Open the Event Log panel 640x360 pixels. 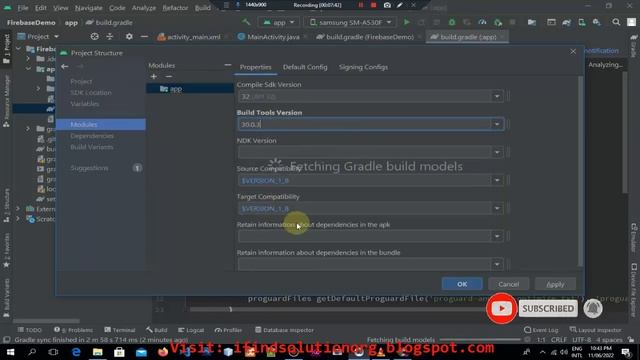coord(541,330)
